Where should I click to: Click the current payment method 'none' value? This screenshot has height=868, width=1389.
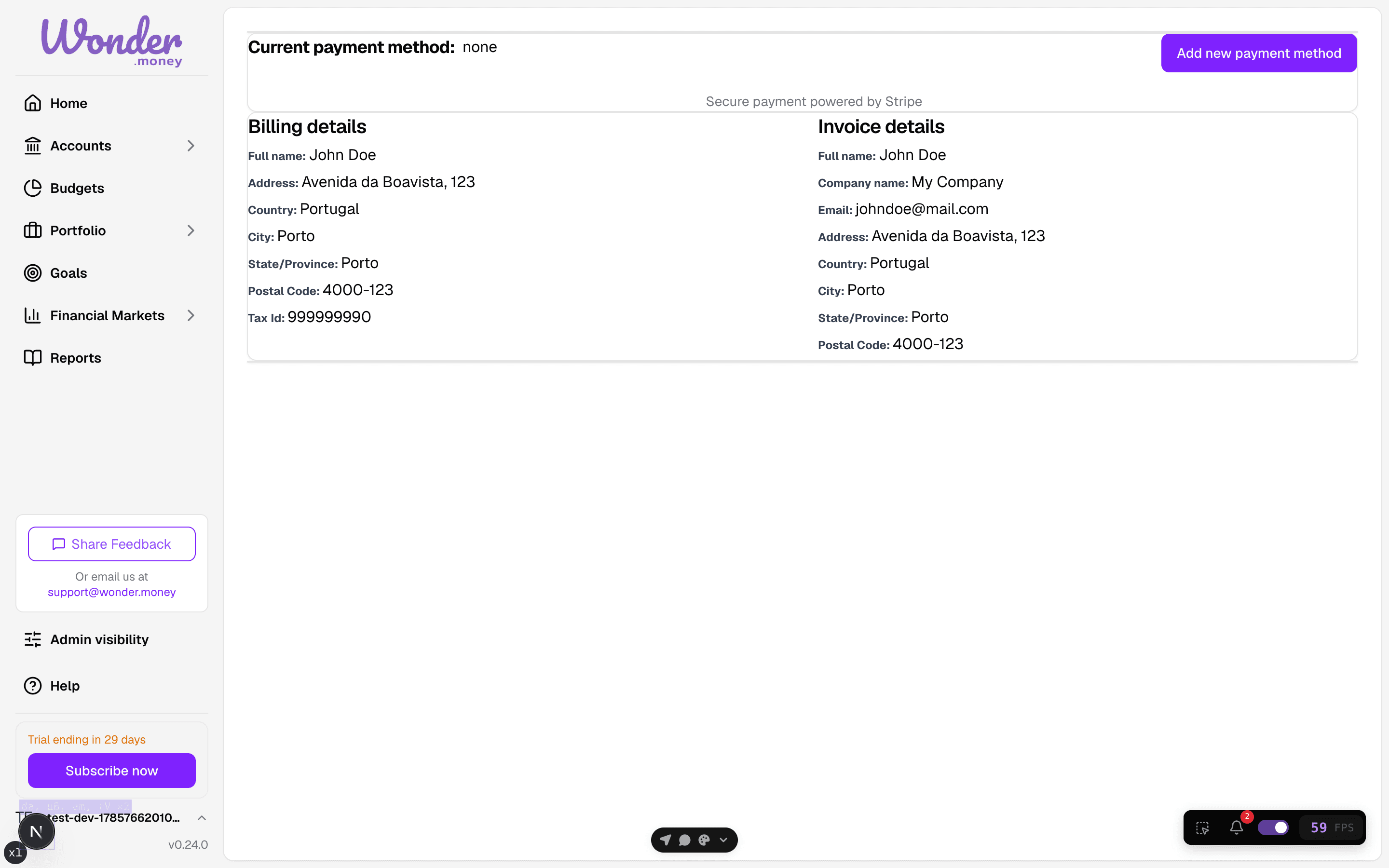pos(480,47)
